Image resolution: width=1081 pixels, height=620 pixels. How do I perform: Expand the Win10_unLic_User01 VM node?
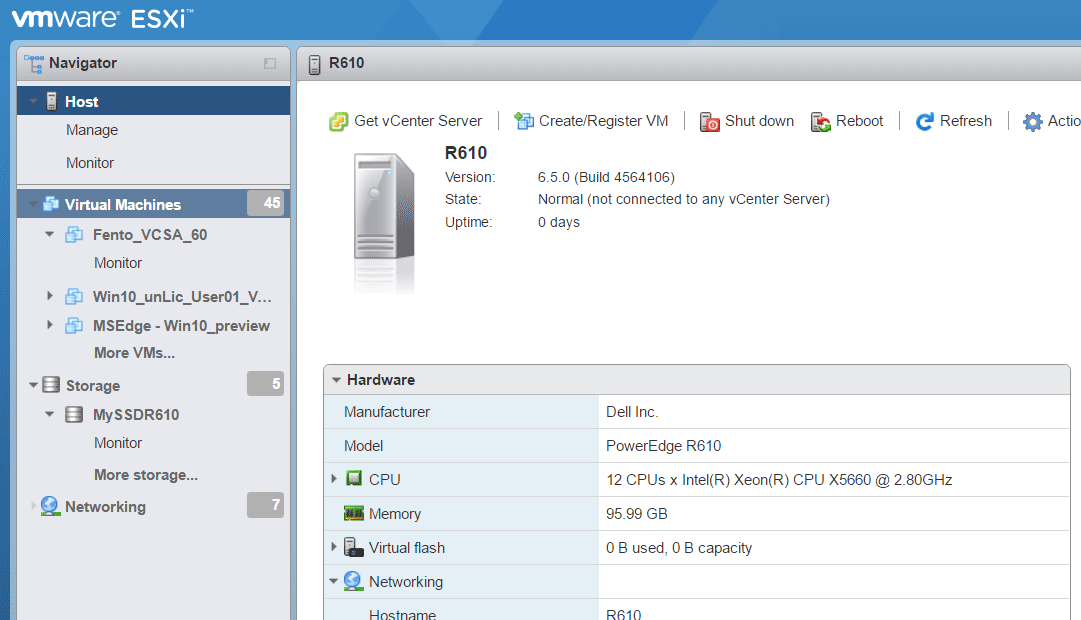click(50, 296)
